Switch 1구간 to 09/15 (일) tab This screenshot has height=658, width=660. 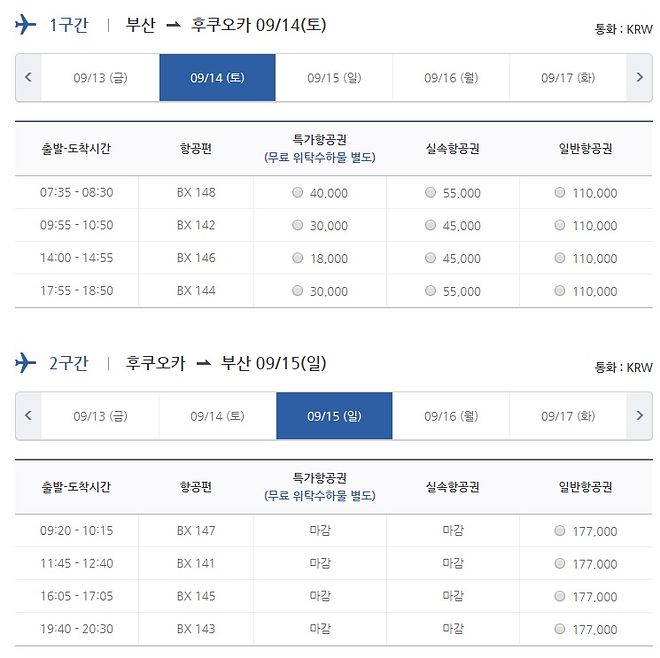pos(334,78)
